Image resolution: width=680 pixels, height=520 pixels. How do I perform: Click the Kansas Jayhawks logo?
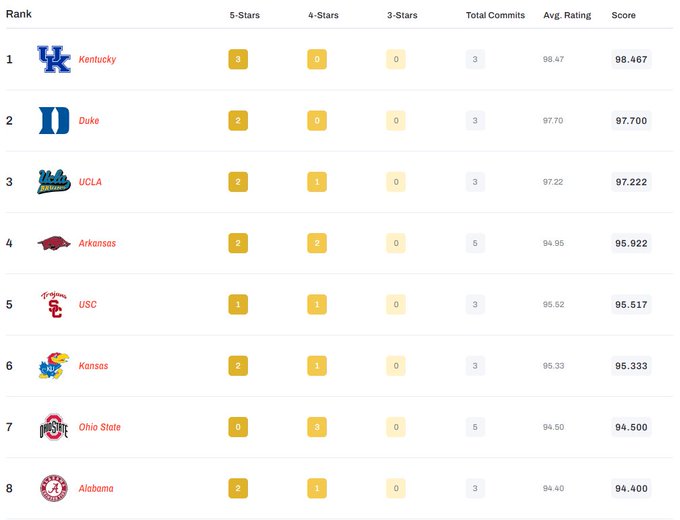tap(54, 366)
